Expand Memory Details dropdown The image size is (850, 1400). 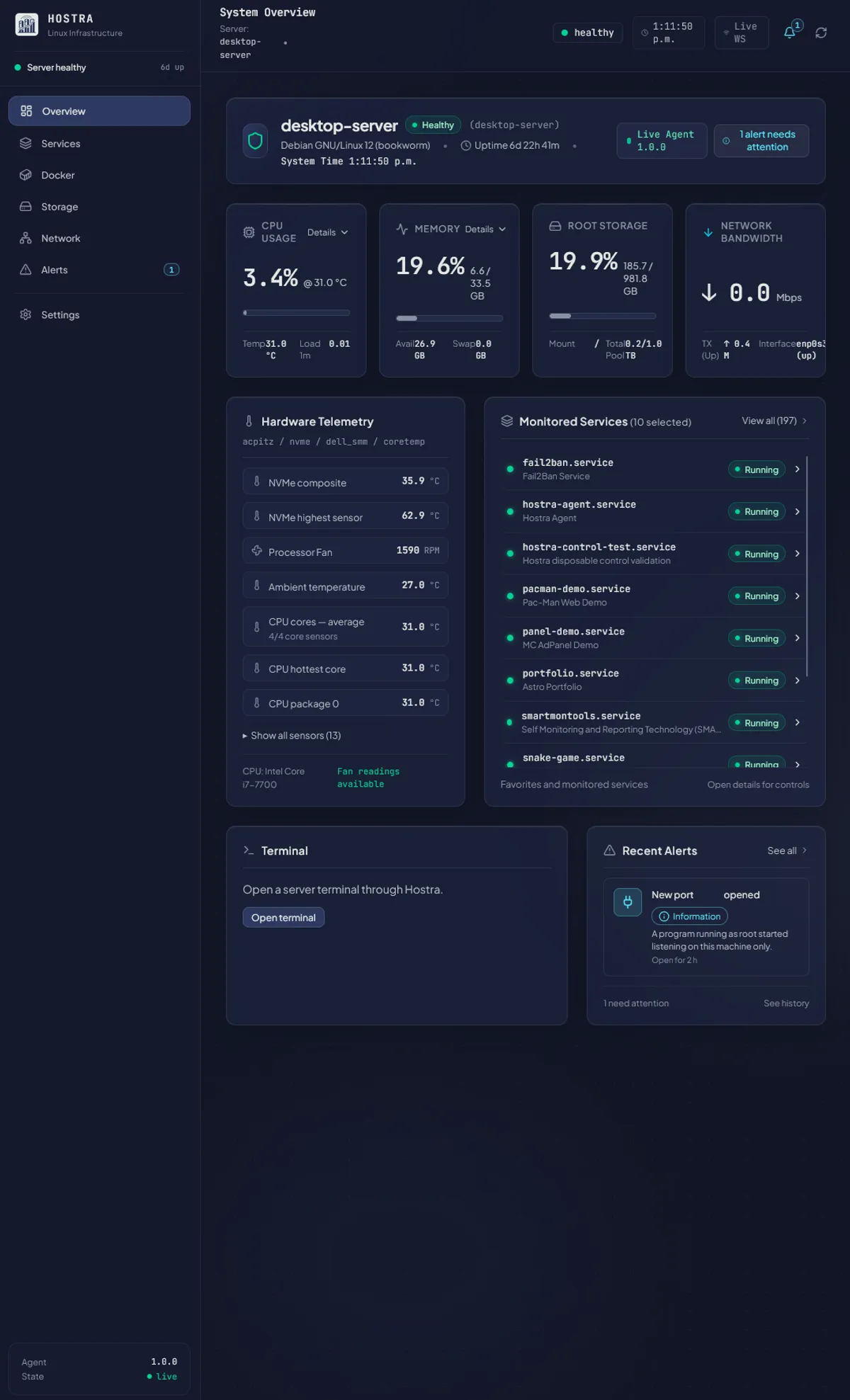pos(485,229)
